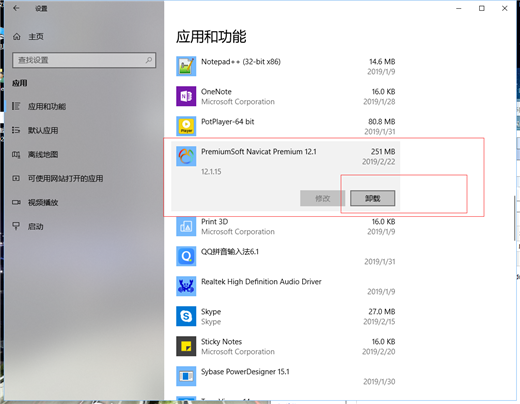Select Realtek High Definition Audio Driver entry
Image resolution: width=520 pixels, height=404 pixels.
261,282
